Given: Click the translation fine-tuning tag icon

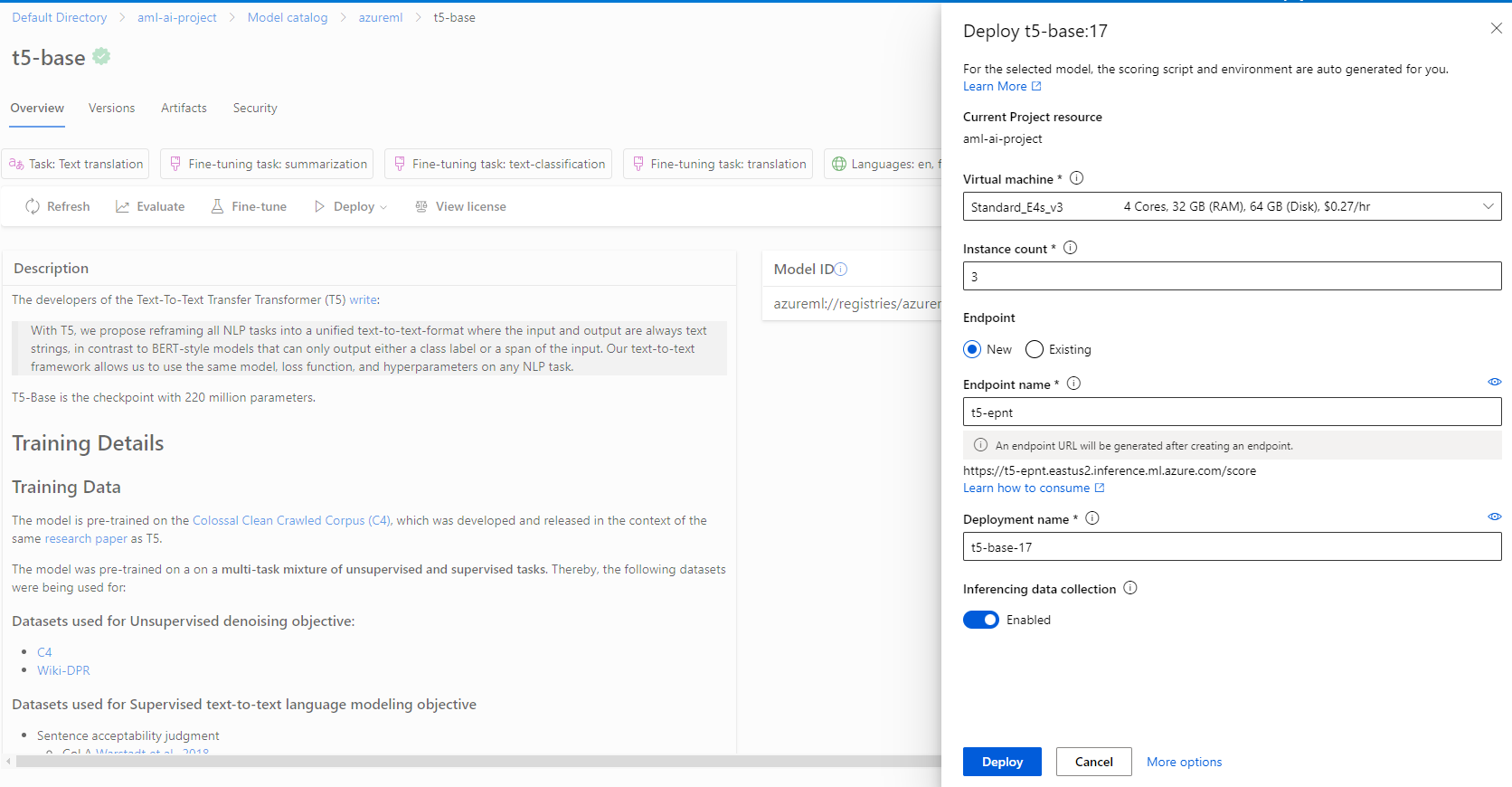Looking at the screenshot, I should [x=638, y=164].
